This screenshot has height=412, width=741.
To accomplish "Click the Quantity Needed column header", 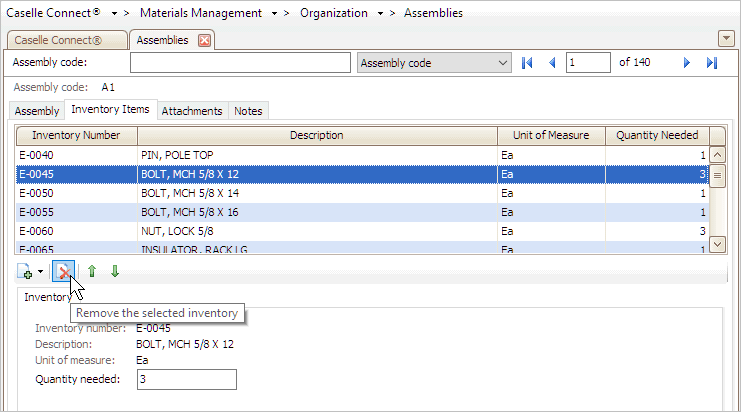I will coord(657,135).
